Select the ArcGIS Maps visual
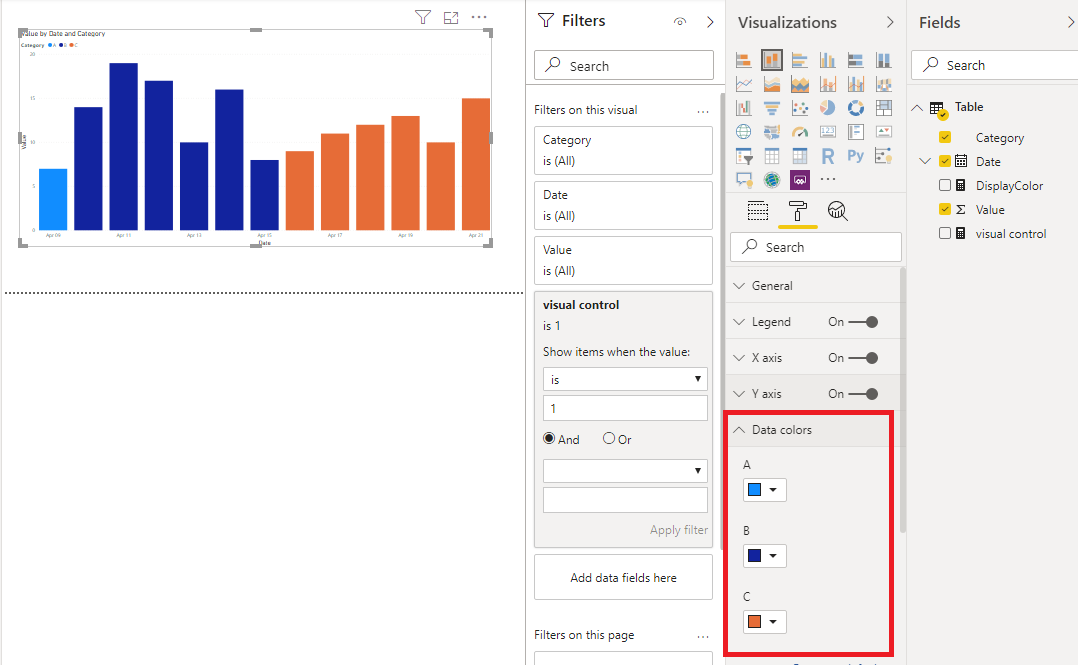This screenshot has height=665, width=1078. tap(772, 180)
